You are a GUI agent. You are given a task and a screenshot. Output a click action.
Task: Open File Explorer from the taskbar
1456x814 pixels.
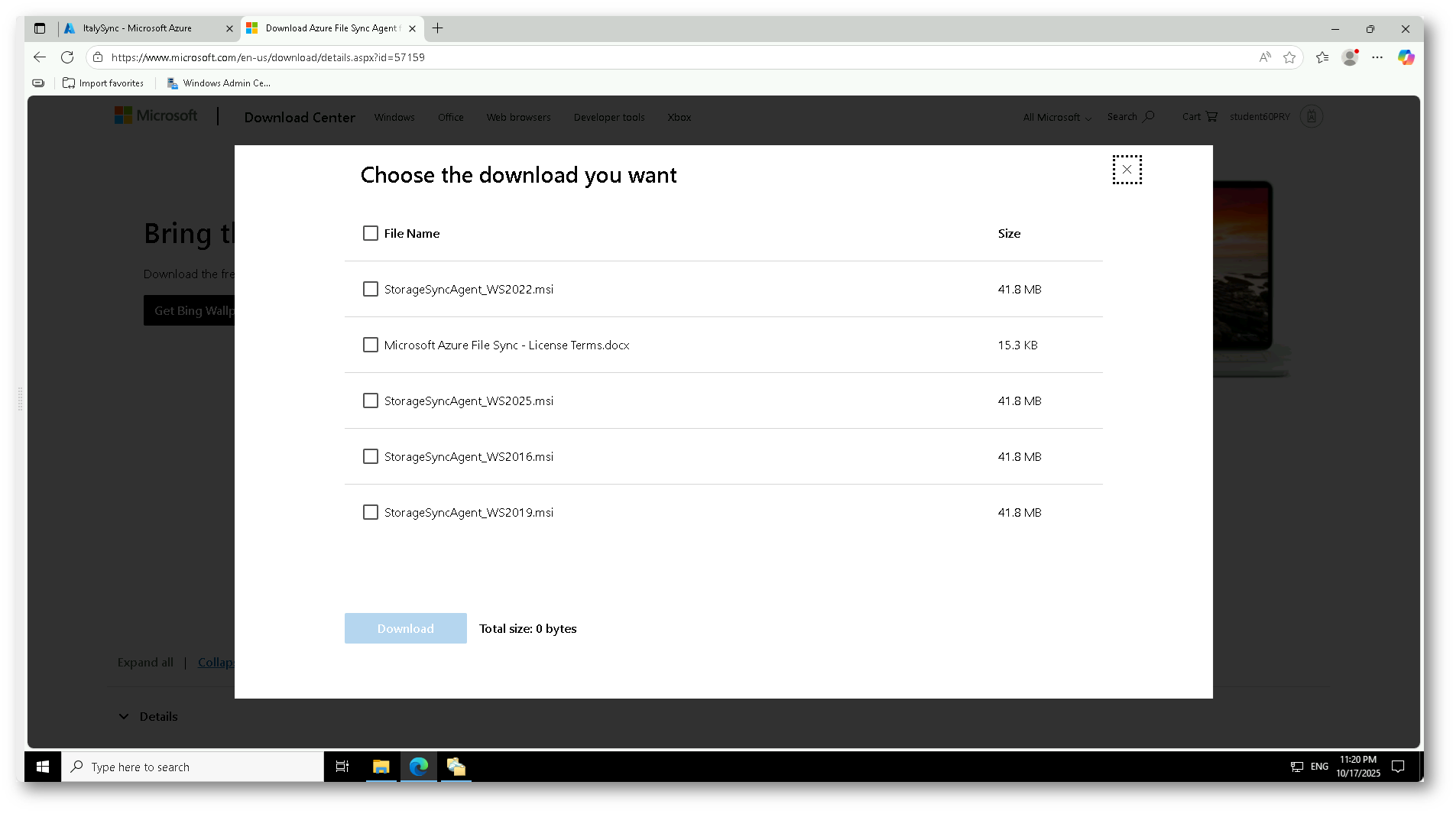pyautogui.click(x=381, y=767)
